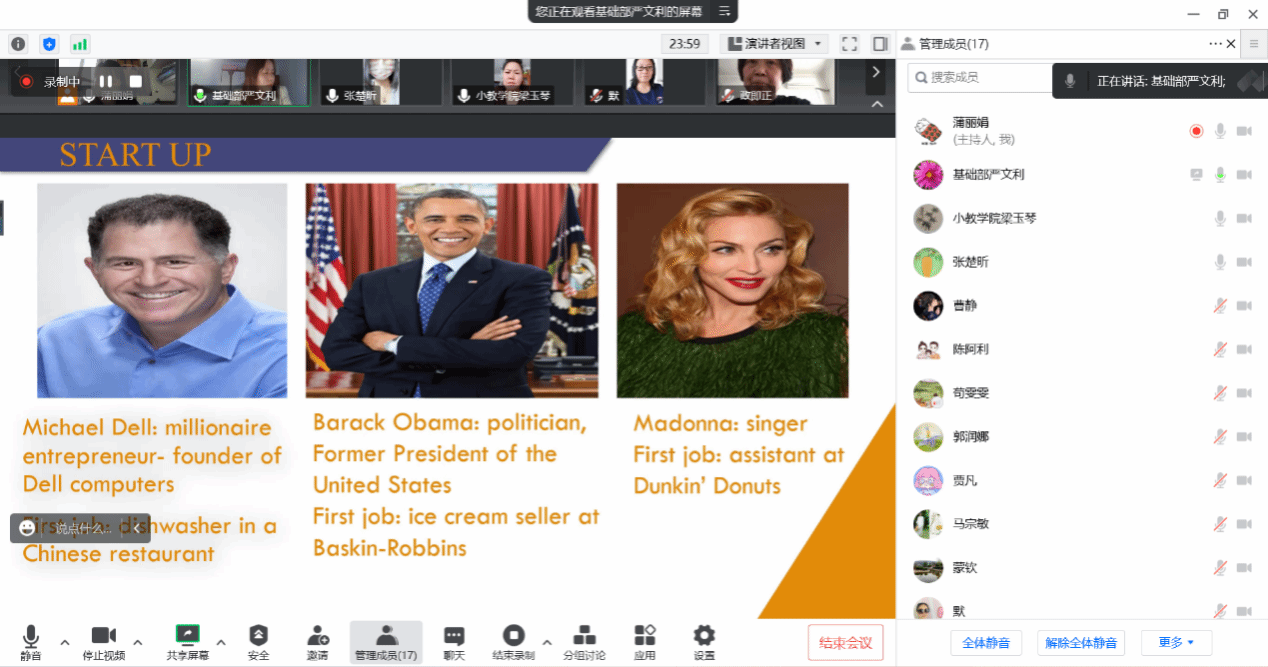Image resolution: width=1268 pixels, height=667 pixels.
Task: Open 设置 (Settings) gear
Action: pos(704,640)
